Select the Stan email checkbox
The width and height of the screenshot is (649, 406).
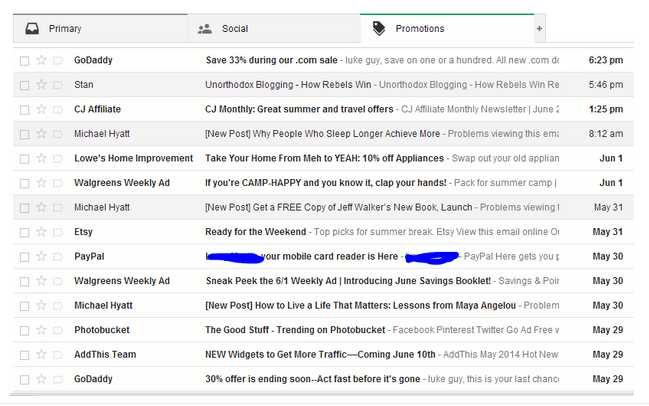point(24,85)
